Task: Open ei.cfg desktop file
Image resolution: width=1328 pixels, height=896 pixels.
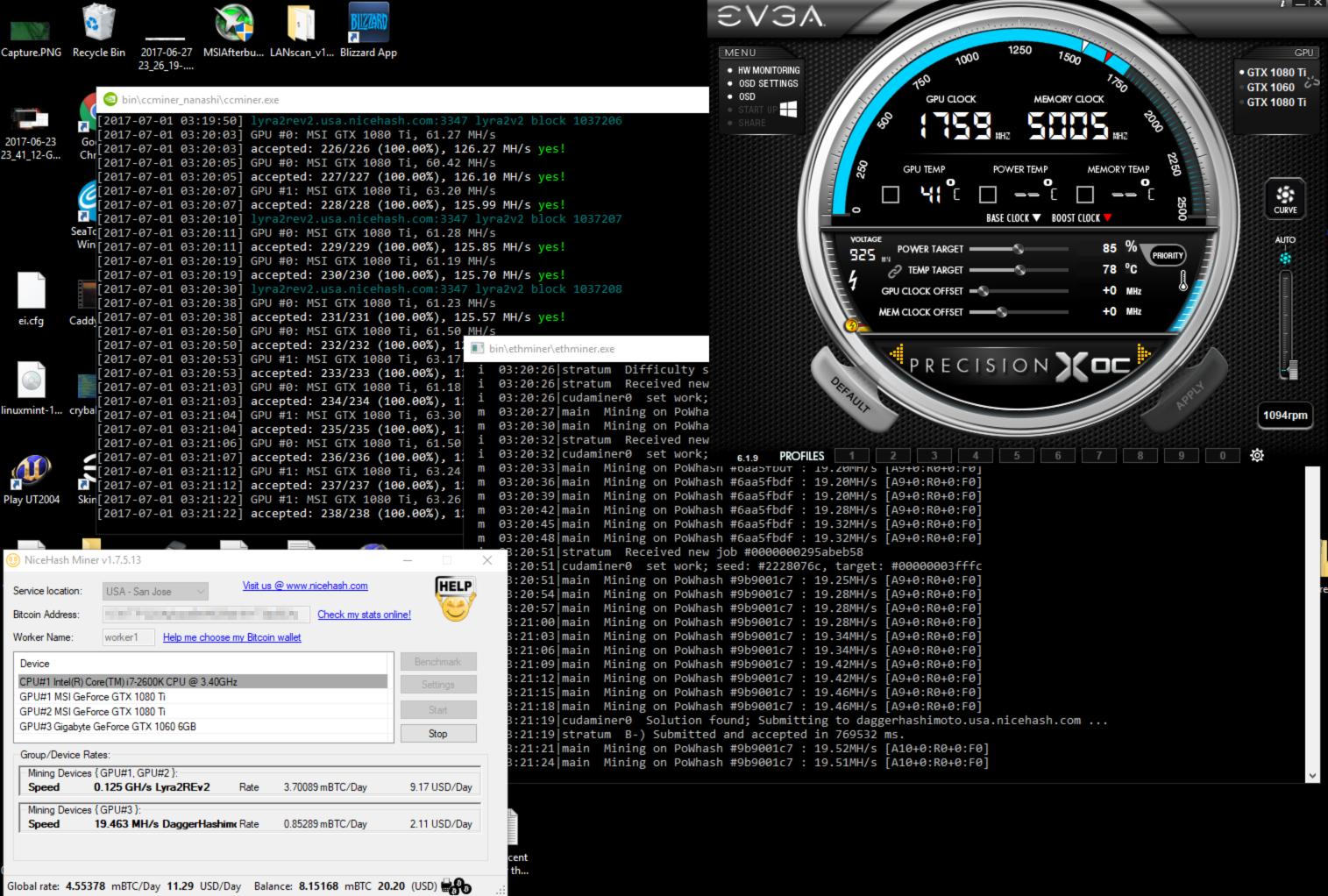Action: (x=32, y=299)
